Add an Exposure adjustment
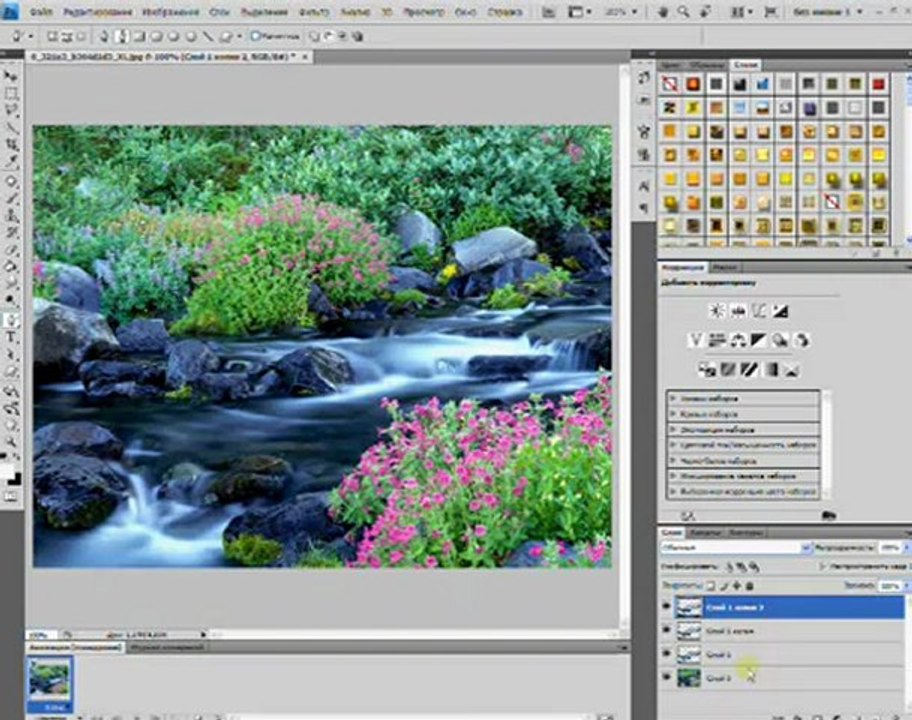 point(780,311)
